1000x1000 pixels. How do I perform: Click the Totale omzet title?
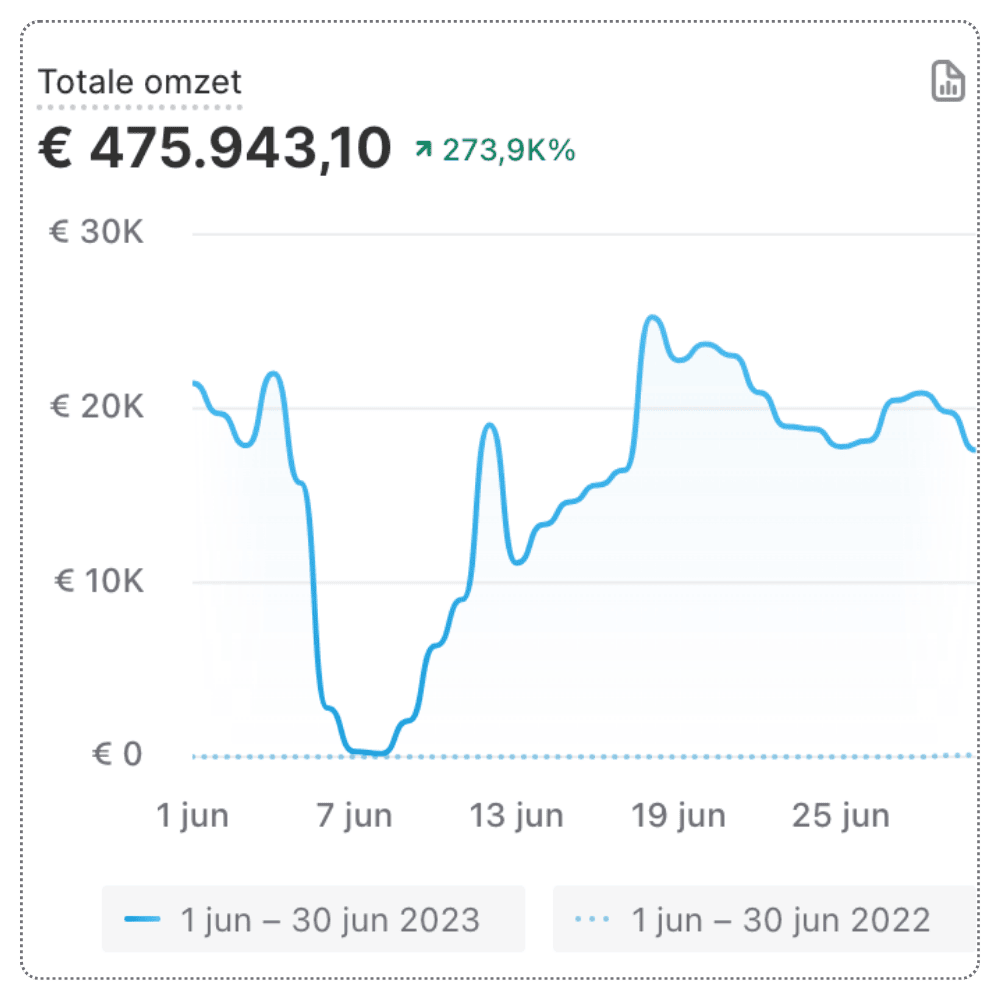140,82
